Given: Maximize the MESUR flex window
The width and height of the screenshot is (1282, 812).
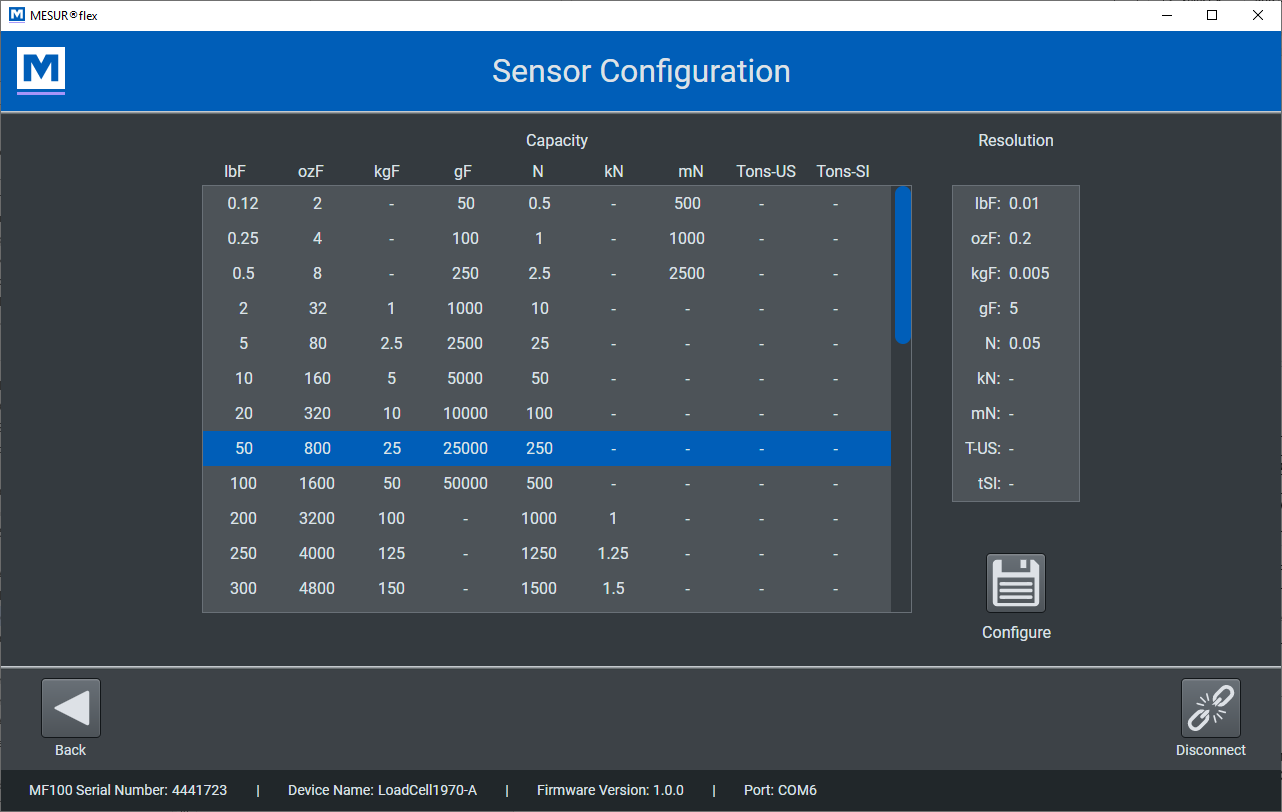Looking at the screenshot, I should (1211, 15).
